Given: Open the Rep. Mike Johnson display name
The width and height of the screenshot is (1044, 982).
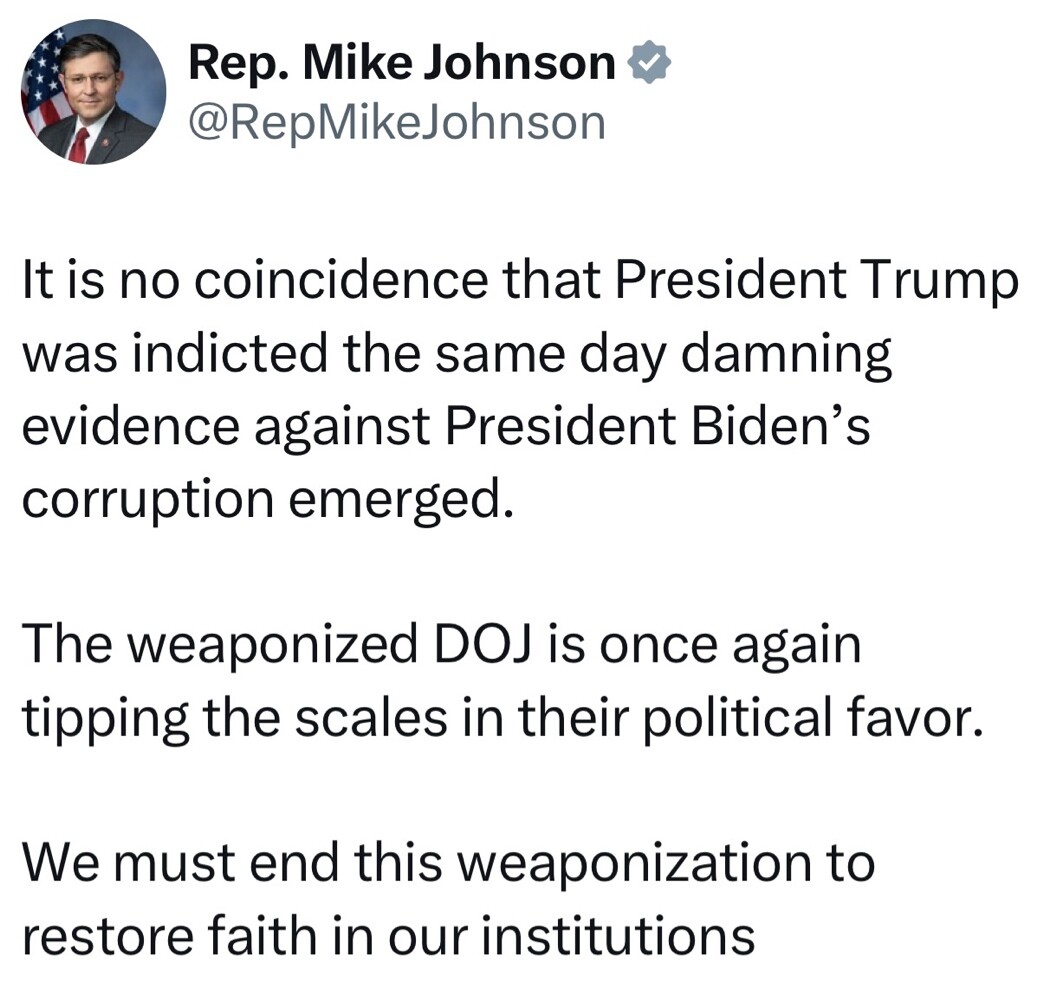Looking at the screenshot, I should 402,63.
